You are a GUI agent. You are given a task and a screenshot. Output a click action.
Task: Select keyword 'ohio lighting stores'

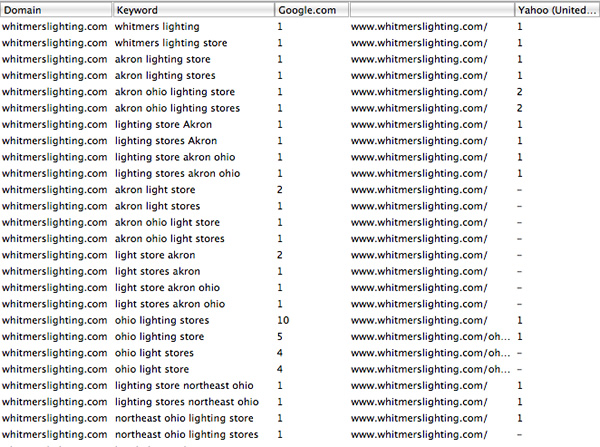pos(162,320)
